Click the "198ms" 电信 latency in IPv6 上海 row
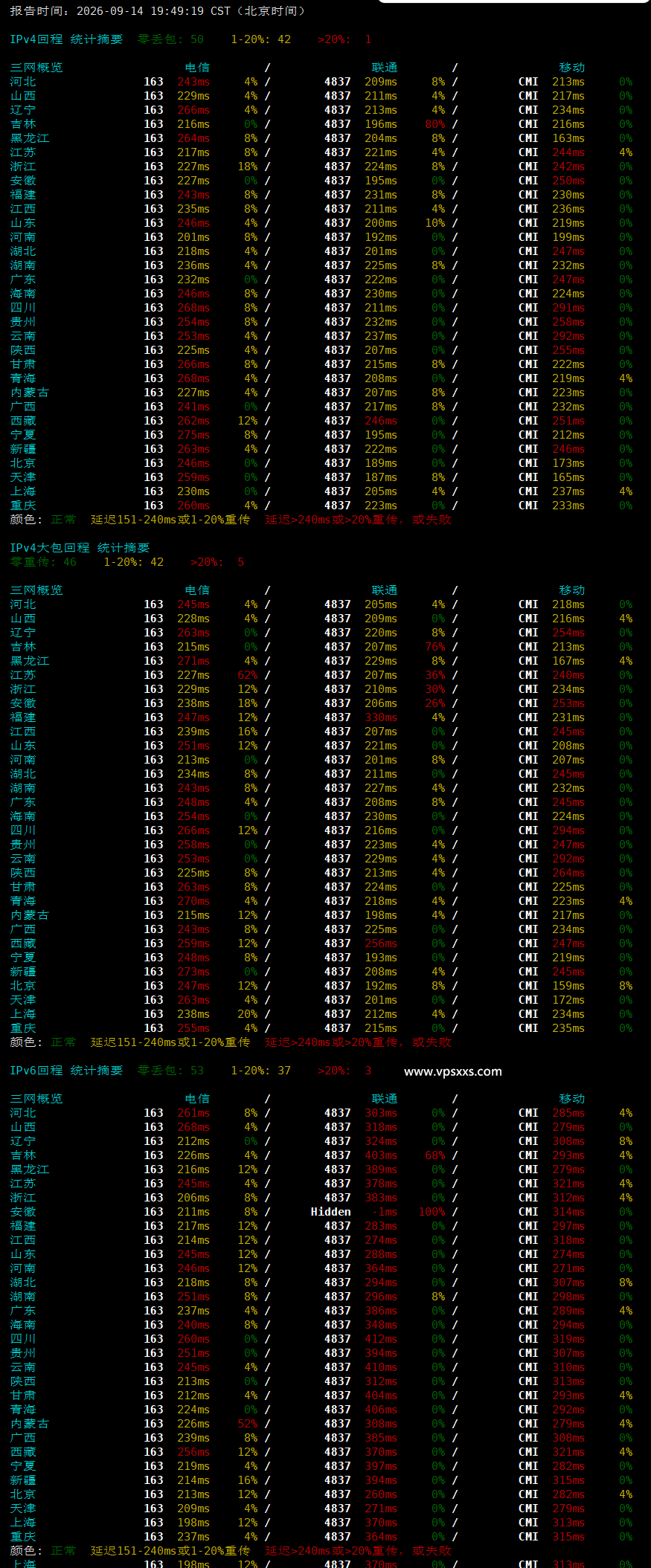Viewport: 651px width, 1568px height. click(193, 1523)
